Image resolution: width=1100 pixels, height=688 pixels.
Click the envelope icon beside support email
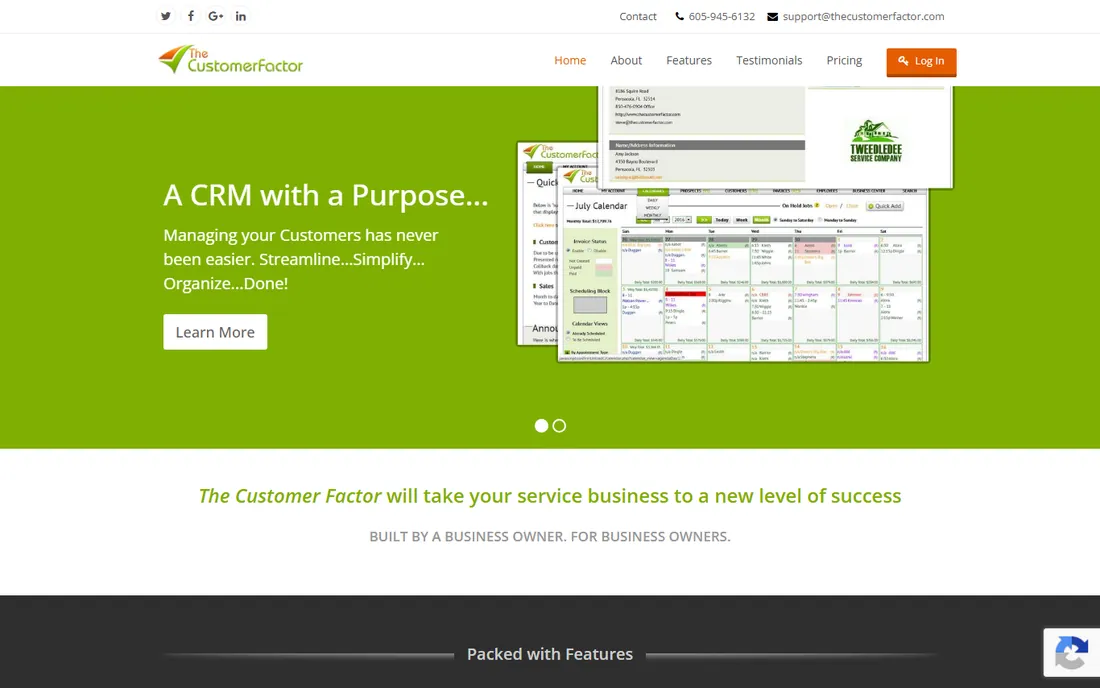(x=772, y=16)
